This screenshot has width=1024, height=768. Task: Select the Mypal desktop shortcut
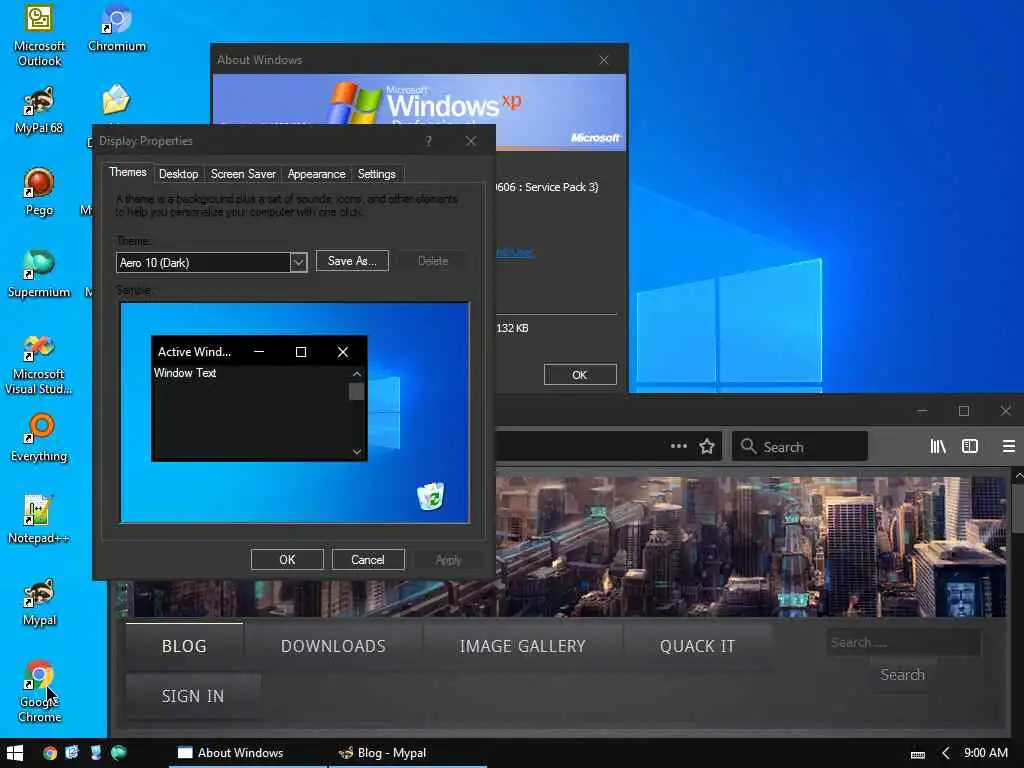[x=39, y=601]
